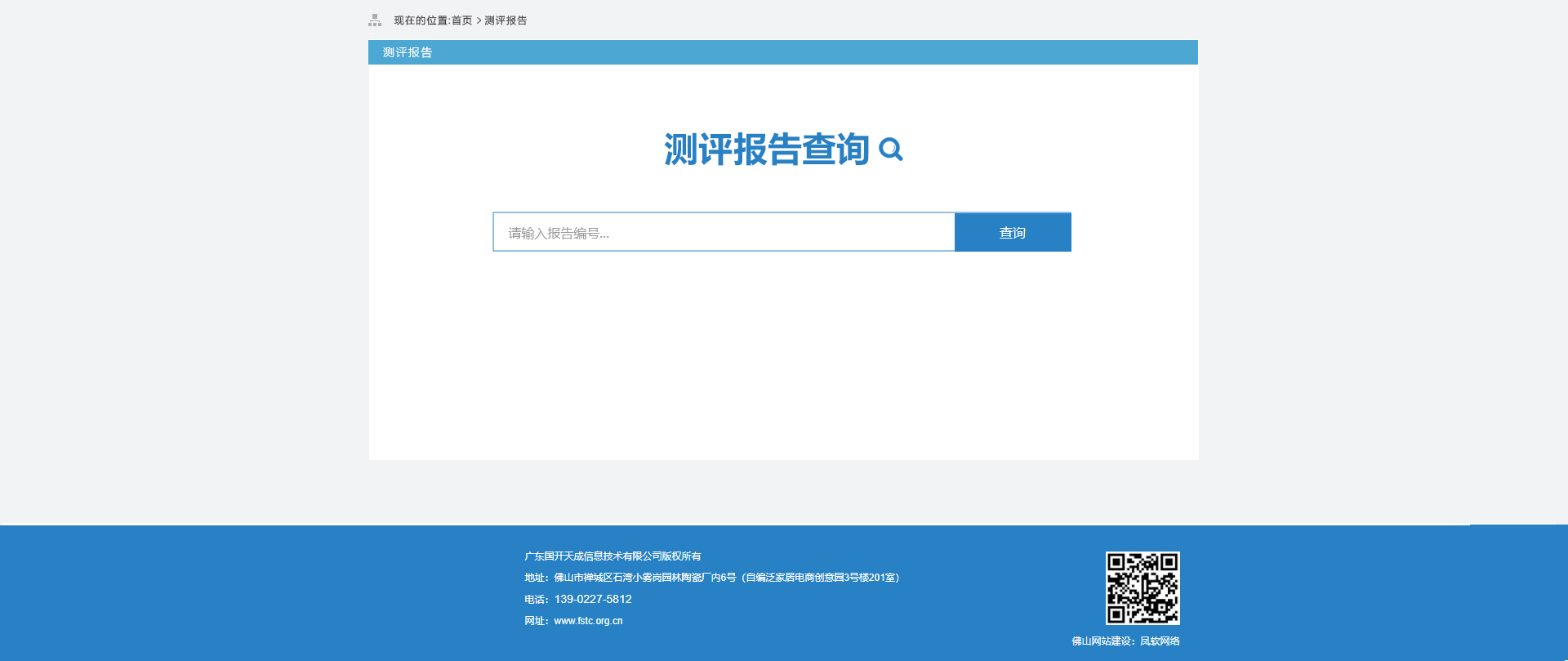
Task: Click the 测评报告查询 heading text
Action: pyautogui.click(x=766, y=150)
